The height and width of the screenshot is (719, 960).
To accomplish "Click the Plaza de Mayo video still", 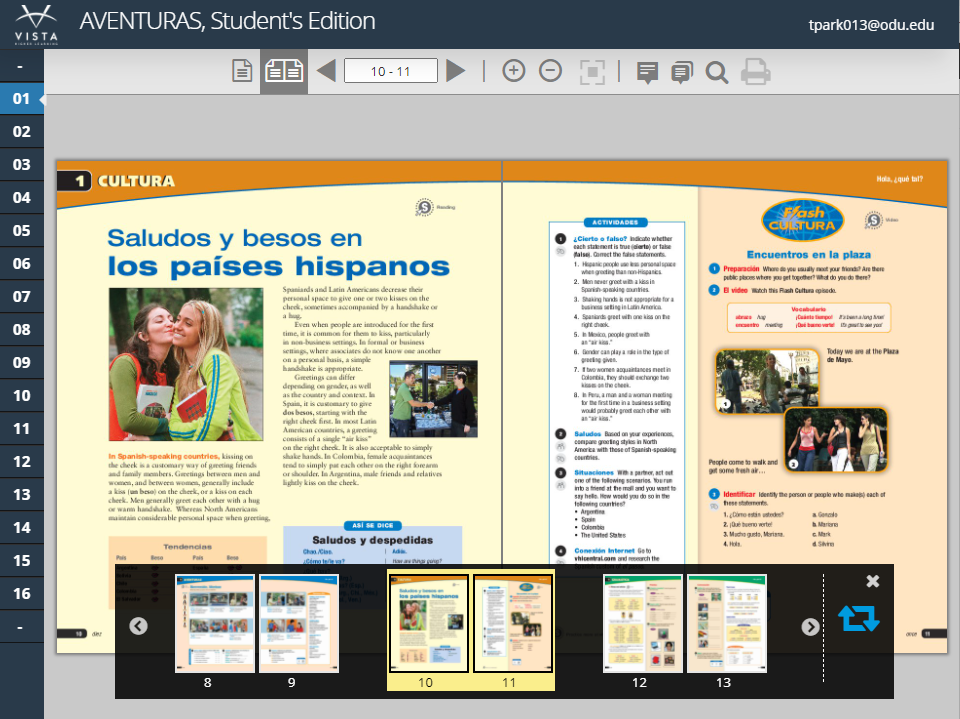I will click(767, 381).
